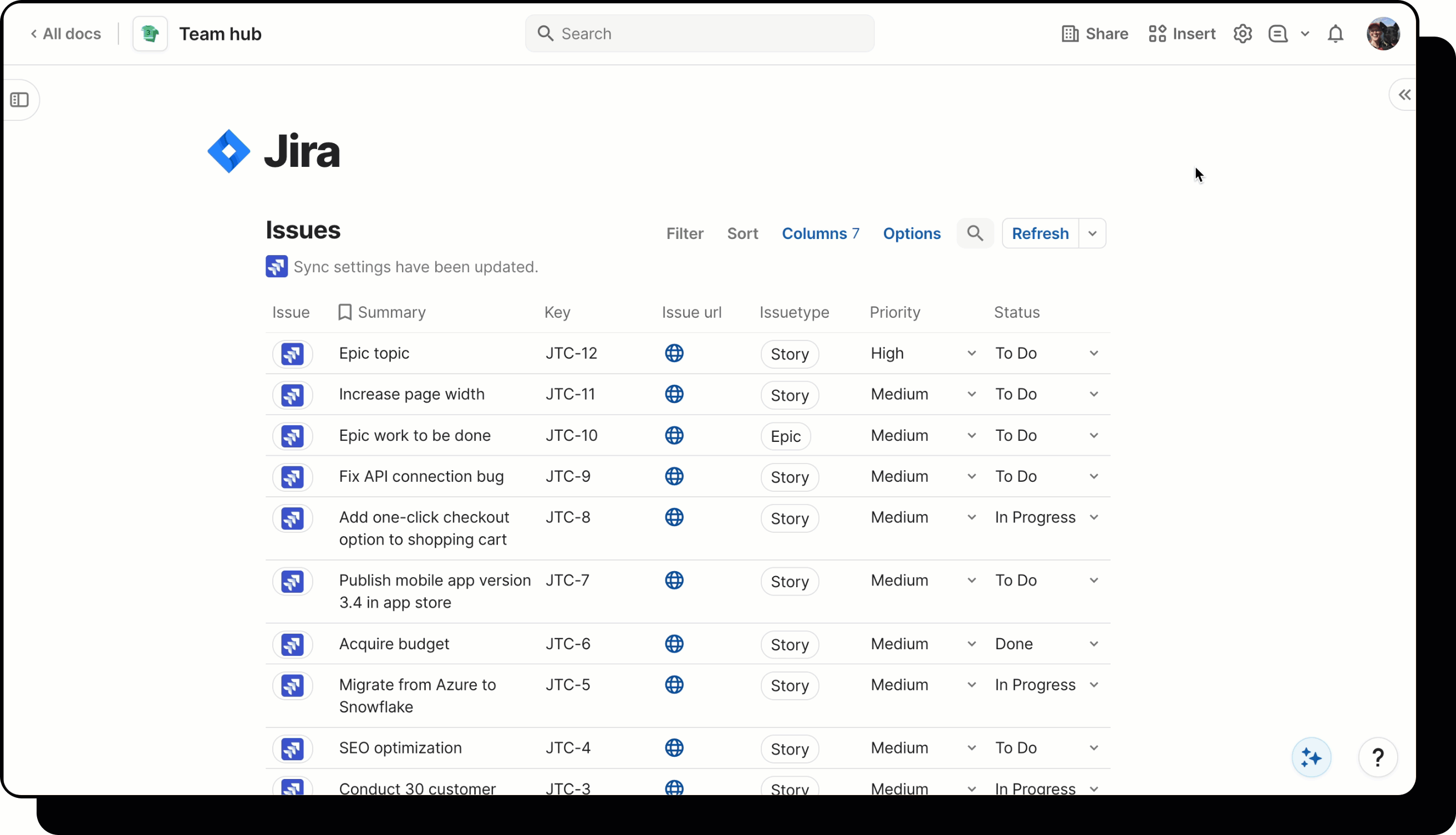Open the Columns 7 menu
The height and width of the screenshot is (835, 1456).
tap(820, 233)
